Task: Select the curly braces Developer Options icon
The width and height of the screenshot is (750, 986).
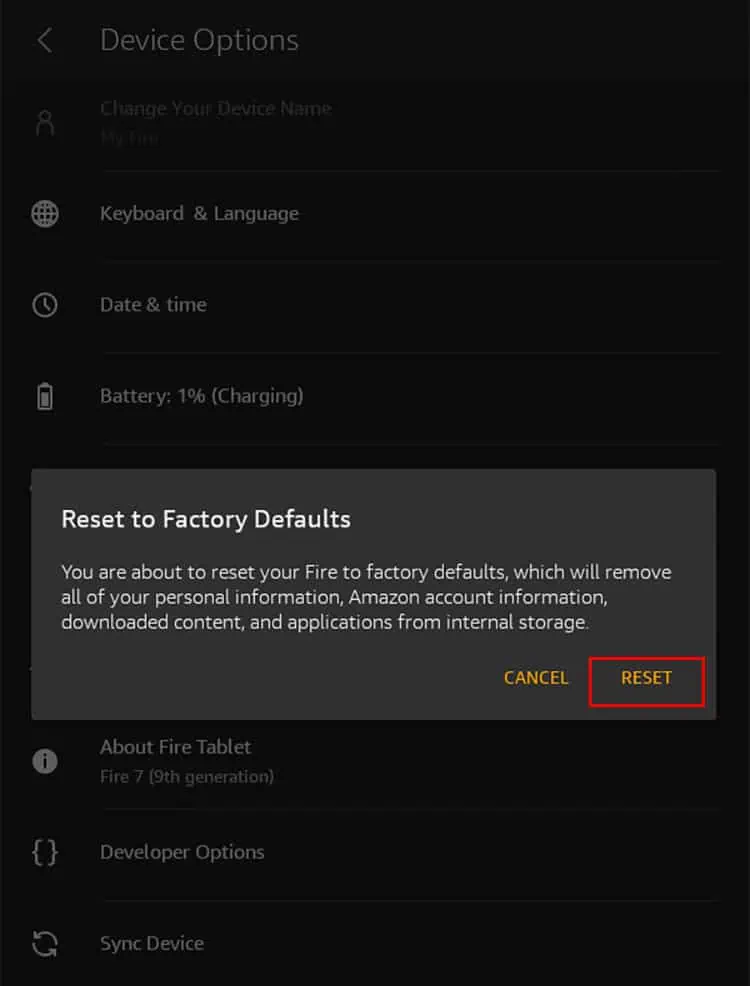Action: 45,852
